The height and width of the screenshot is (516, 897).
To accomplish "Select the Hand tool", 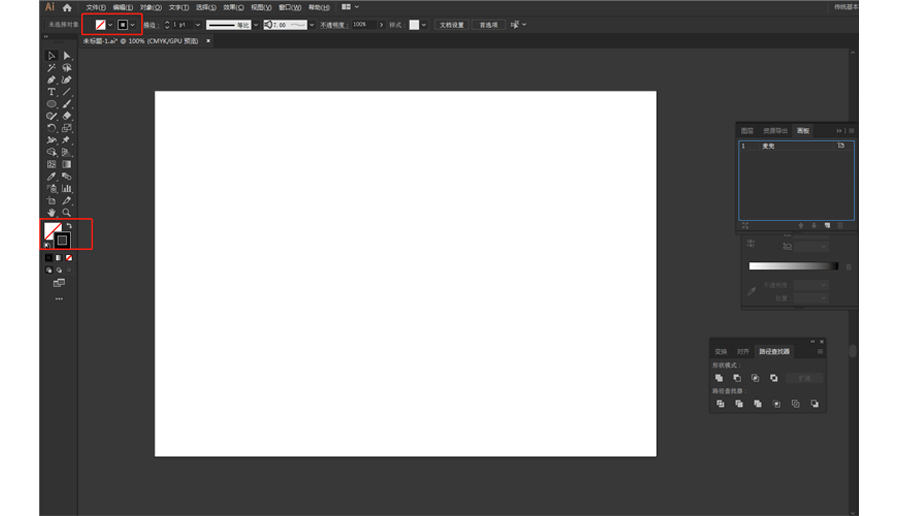I will [51, 213].
